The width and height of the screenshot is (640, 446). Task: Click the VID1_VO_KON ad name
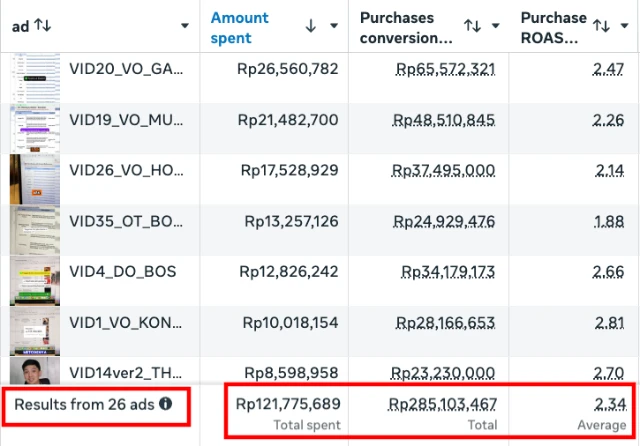126,323
